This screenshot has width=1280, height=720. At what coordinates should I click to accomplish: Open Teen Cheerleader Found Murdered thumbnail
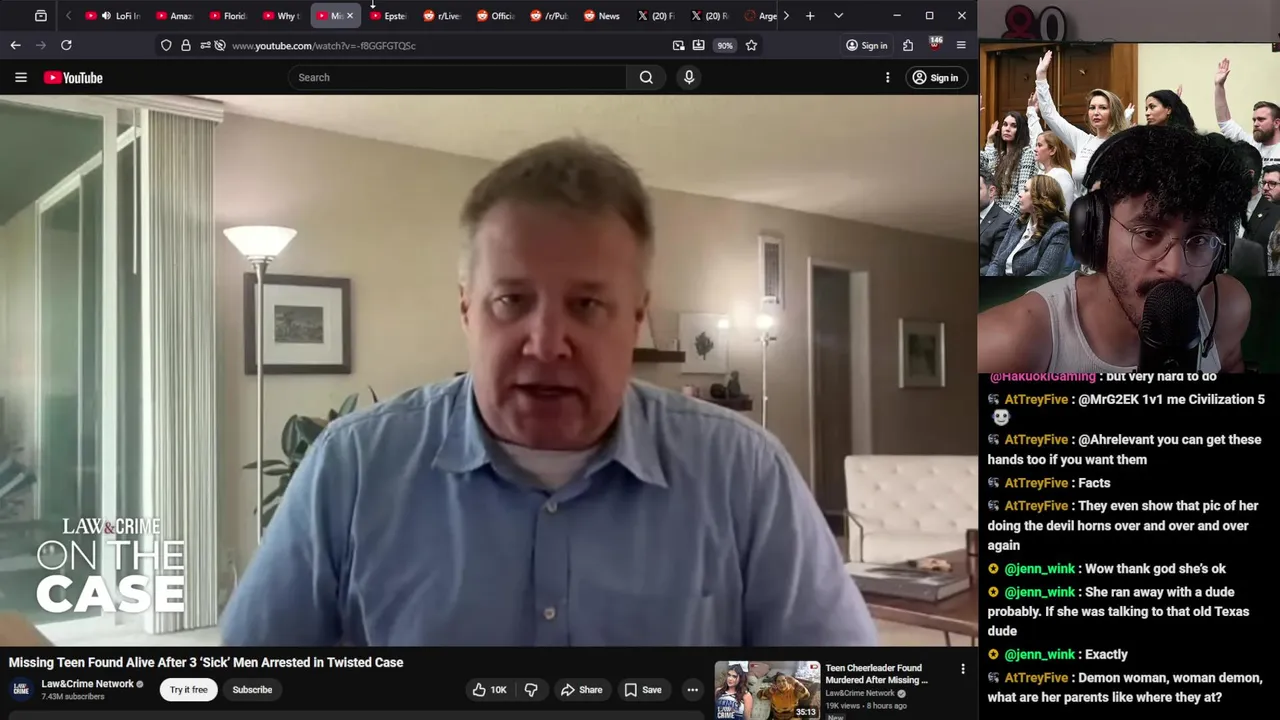coord(767,690)
